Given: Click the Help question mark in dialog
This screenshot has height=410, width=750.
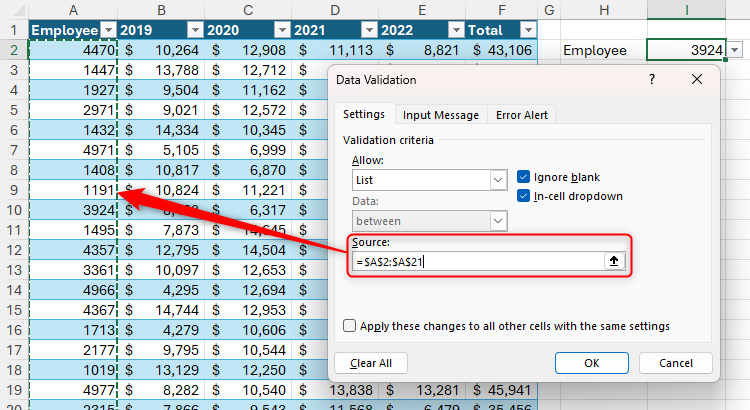Looking at the screenshot, I should (652, 80).
